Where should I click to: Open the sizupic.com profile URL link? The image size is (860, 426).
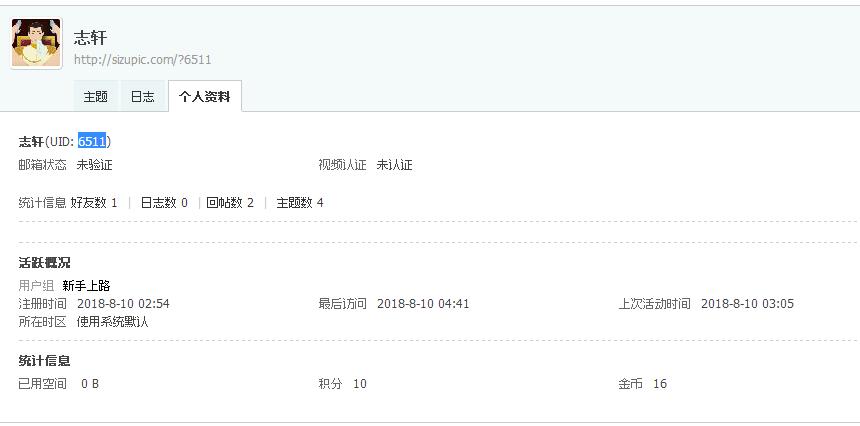click(x=142, y=60)
